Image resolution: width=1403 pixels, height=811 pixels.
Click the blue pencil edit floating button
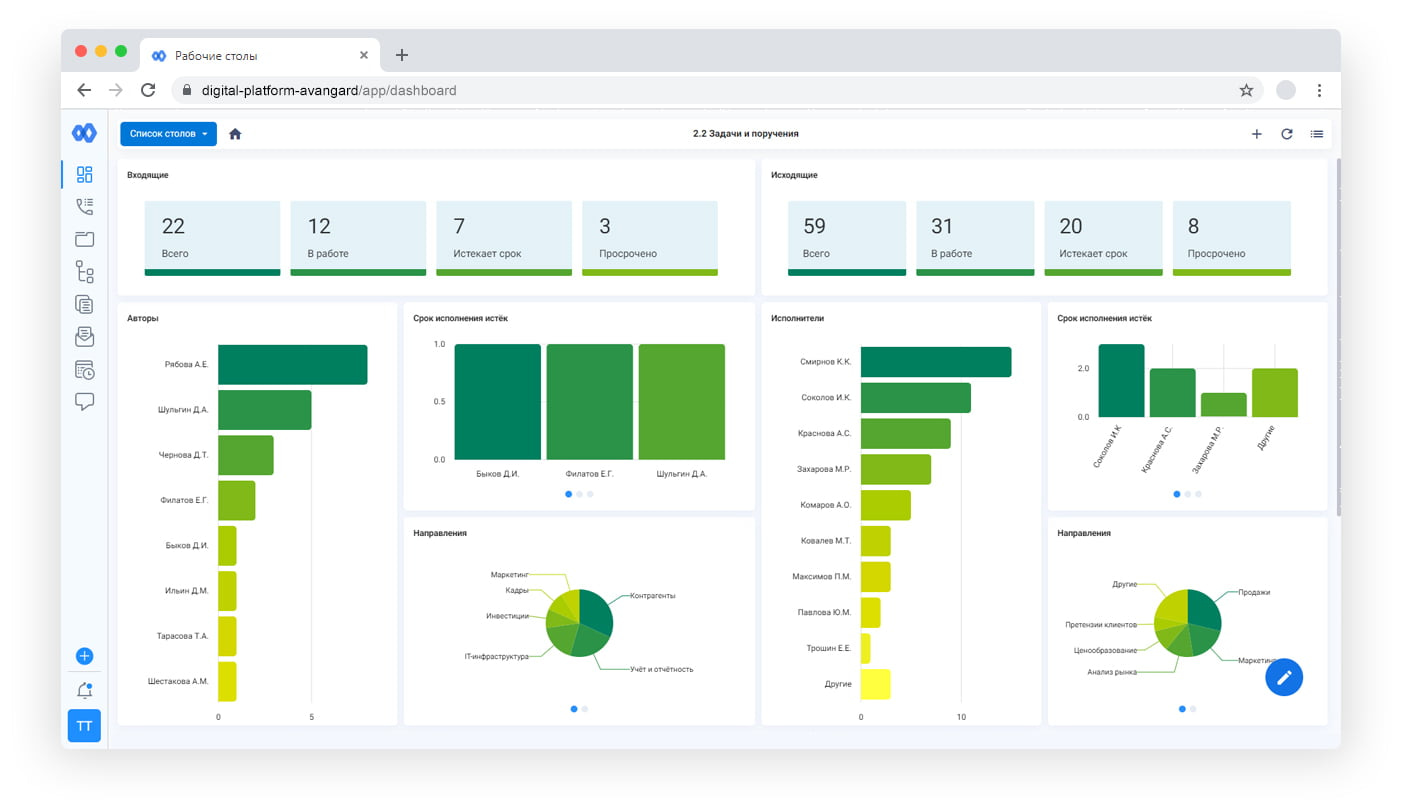click(x=1284, y=677)
